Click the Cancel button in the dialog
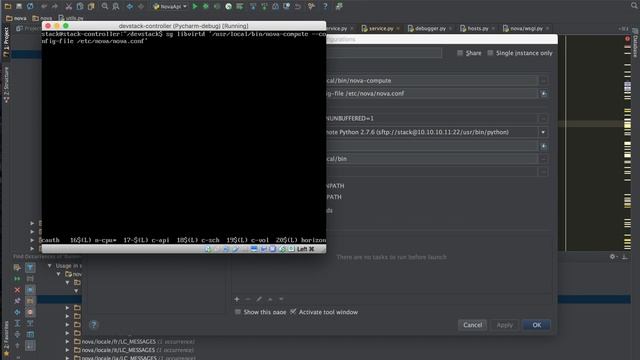Image resolution: width=640 pixels, height=360 pixels. tap(472, 325)
